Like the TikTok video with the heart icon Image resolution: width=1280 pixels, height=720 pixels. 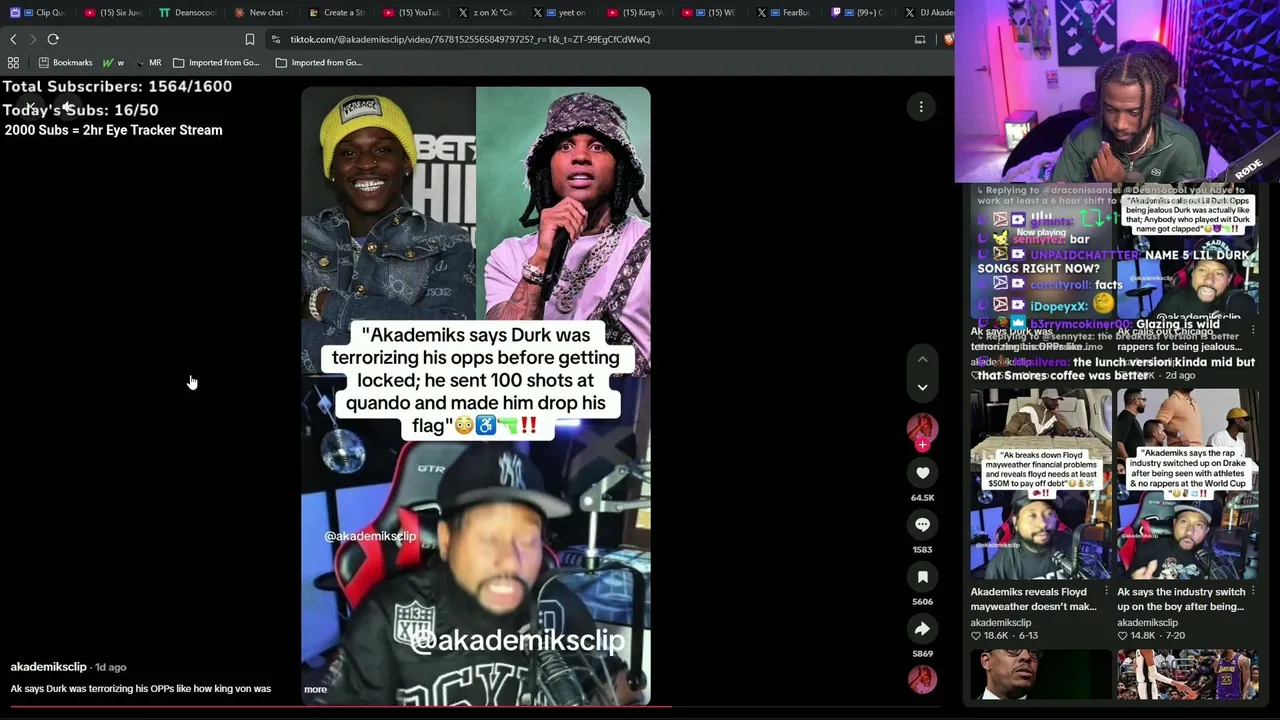tap(922, 473)
